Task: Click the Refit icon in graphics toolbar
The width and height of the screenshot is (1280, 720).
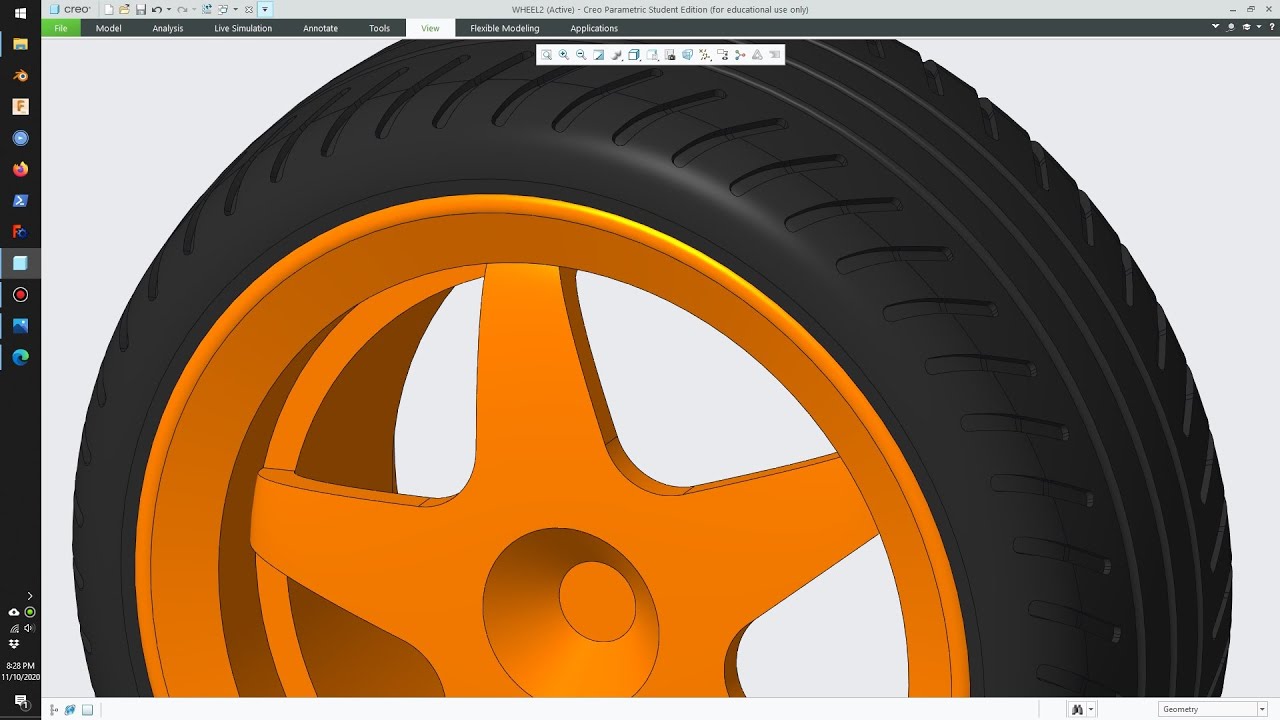Action: (x=546, y=55)
